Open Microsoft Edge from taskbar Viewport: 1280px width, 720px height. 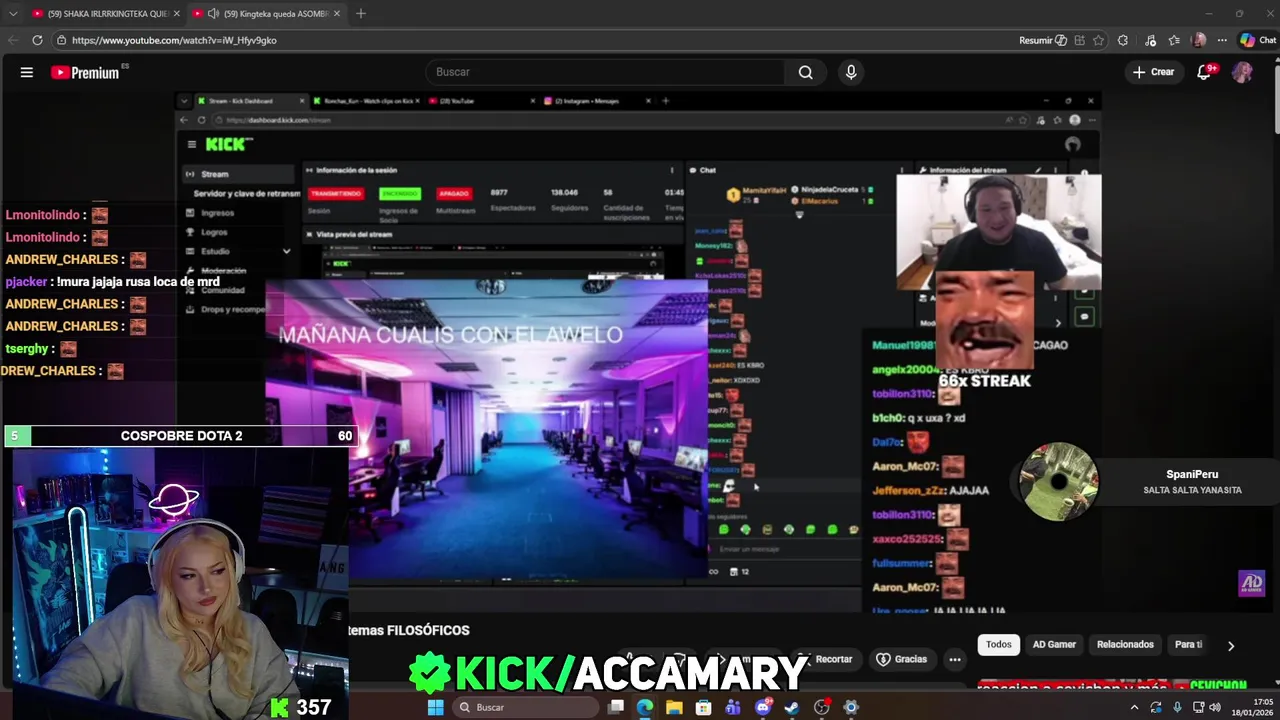pos(645,707)
